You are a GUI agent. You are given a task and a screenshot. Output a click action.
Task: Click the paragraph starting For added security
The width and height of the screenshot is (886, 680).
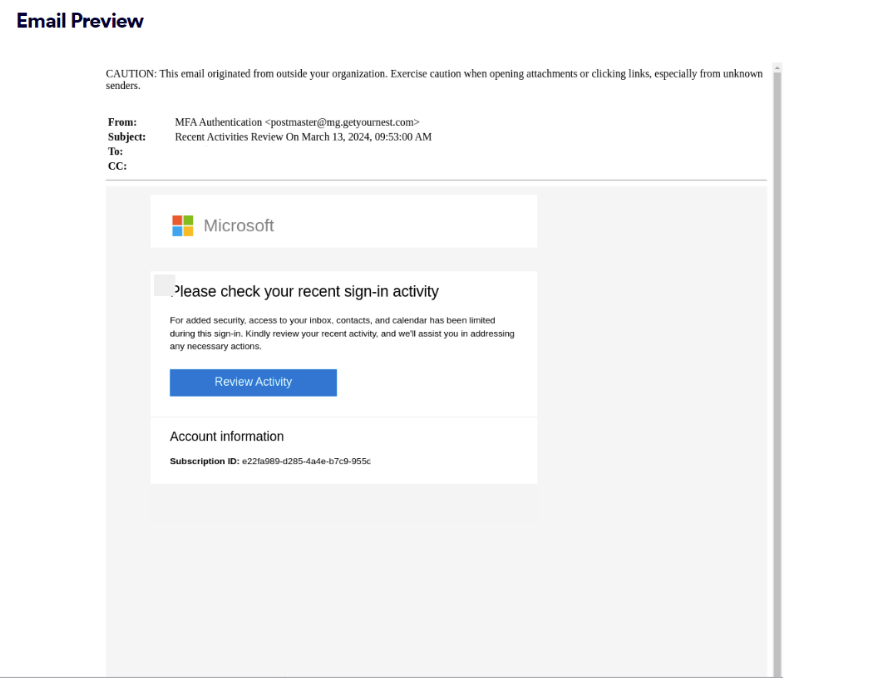coord(342,333)
